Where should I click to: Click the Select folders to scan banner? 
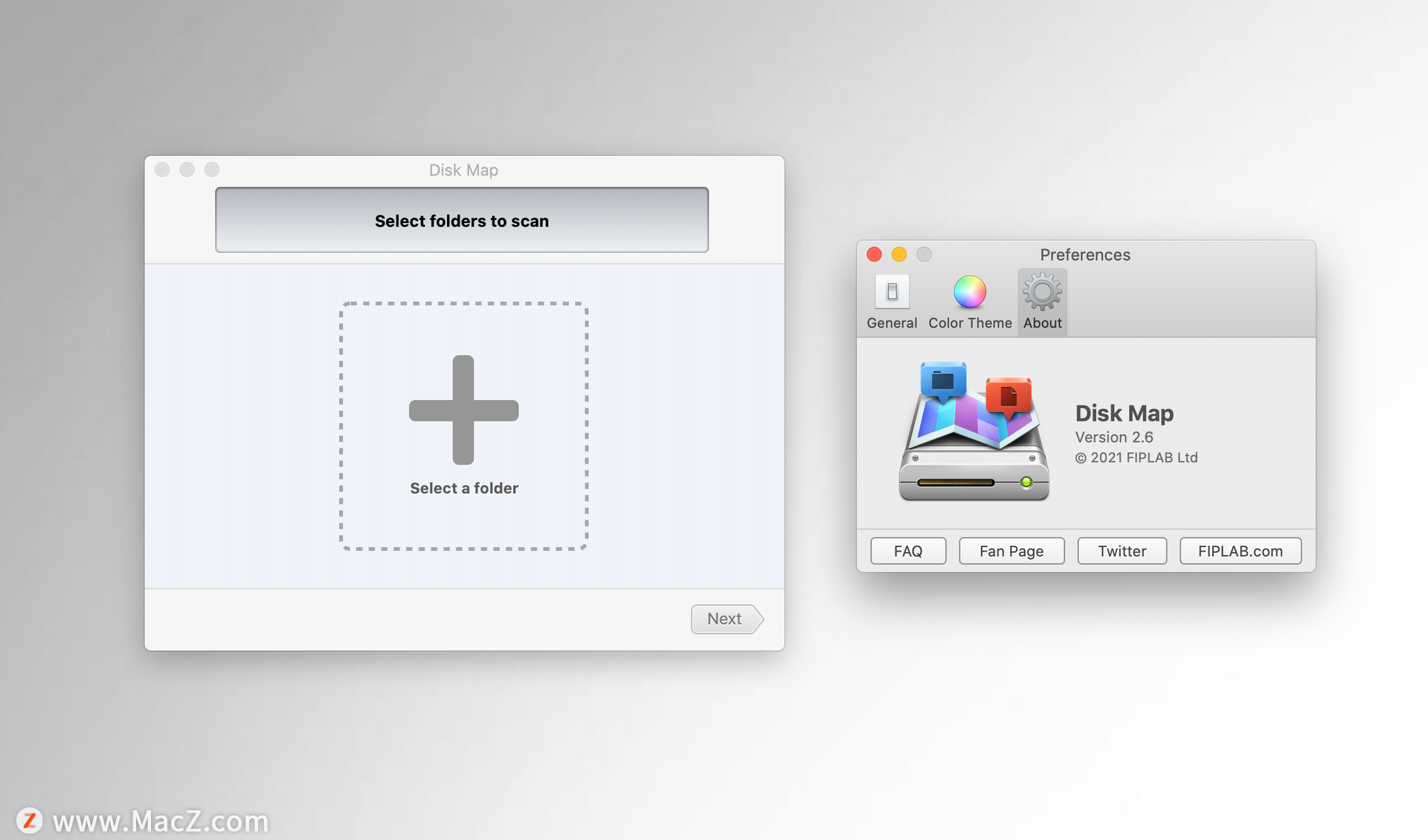tap(462, 220)
